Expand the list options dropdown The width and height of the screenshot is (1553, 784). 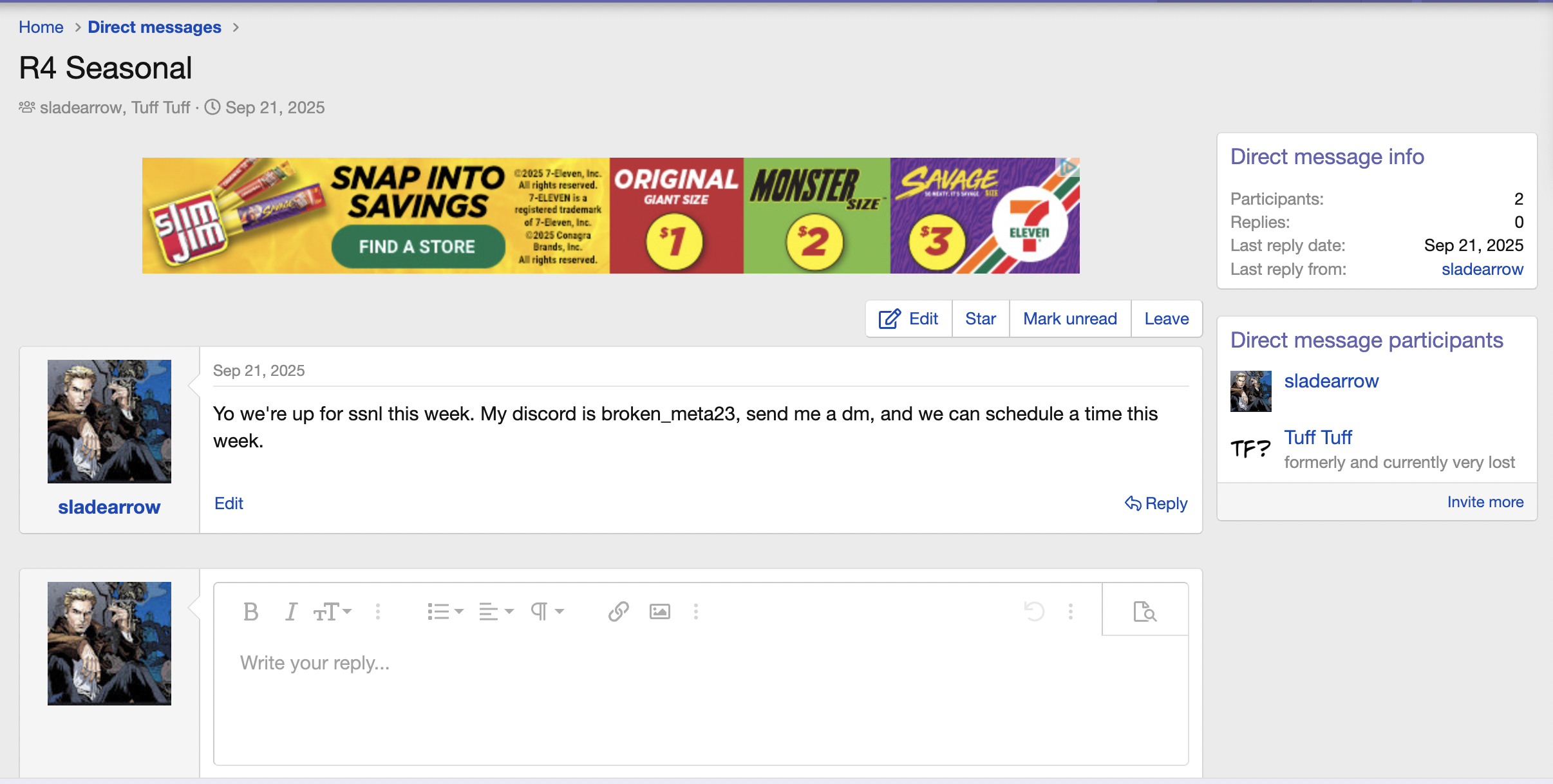(x=444, y=611)
